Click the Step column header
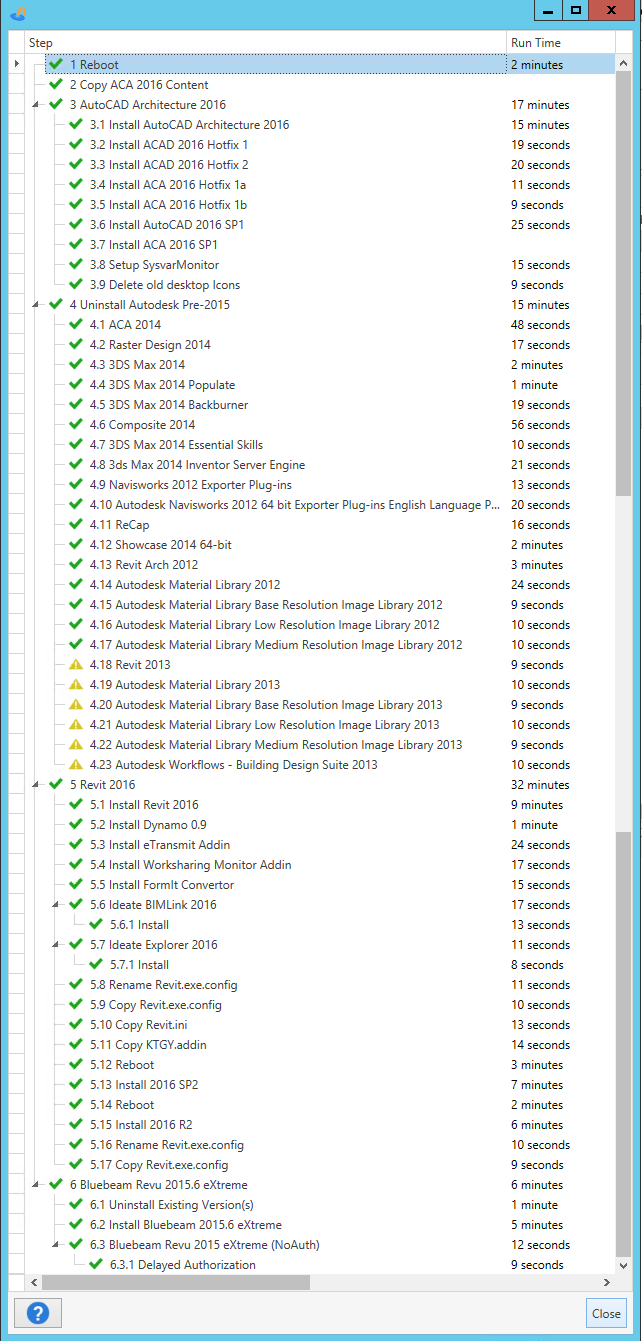642x1343 pixels. (x=266, y=43)
